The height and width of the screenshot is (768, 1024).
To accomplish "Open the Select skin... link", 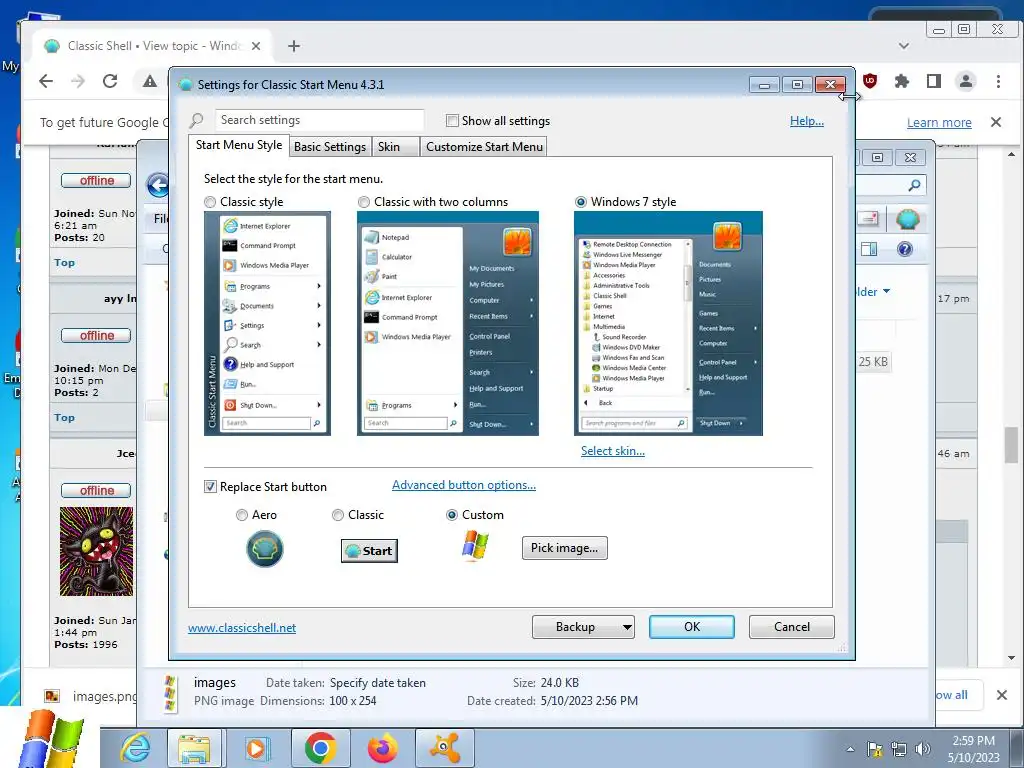I will click(x=613, y=451).
